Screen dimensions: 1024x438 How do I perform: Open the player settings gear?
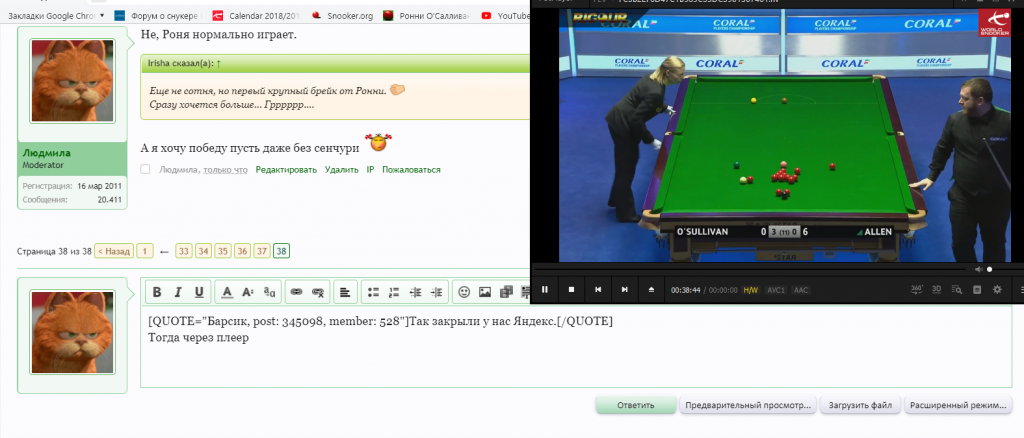[x=997, y=289]
